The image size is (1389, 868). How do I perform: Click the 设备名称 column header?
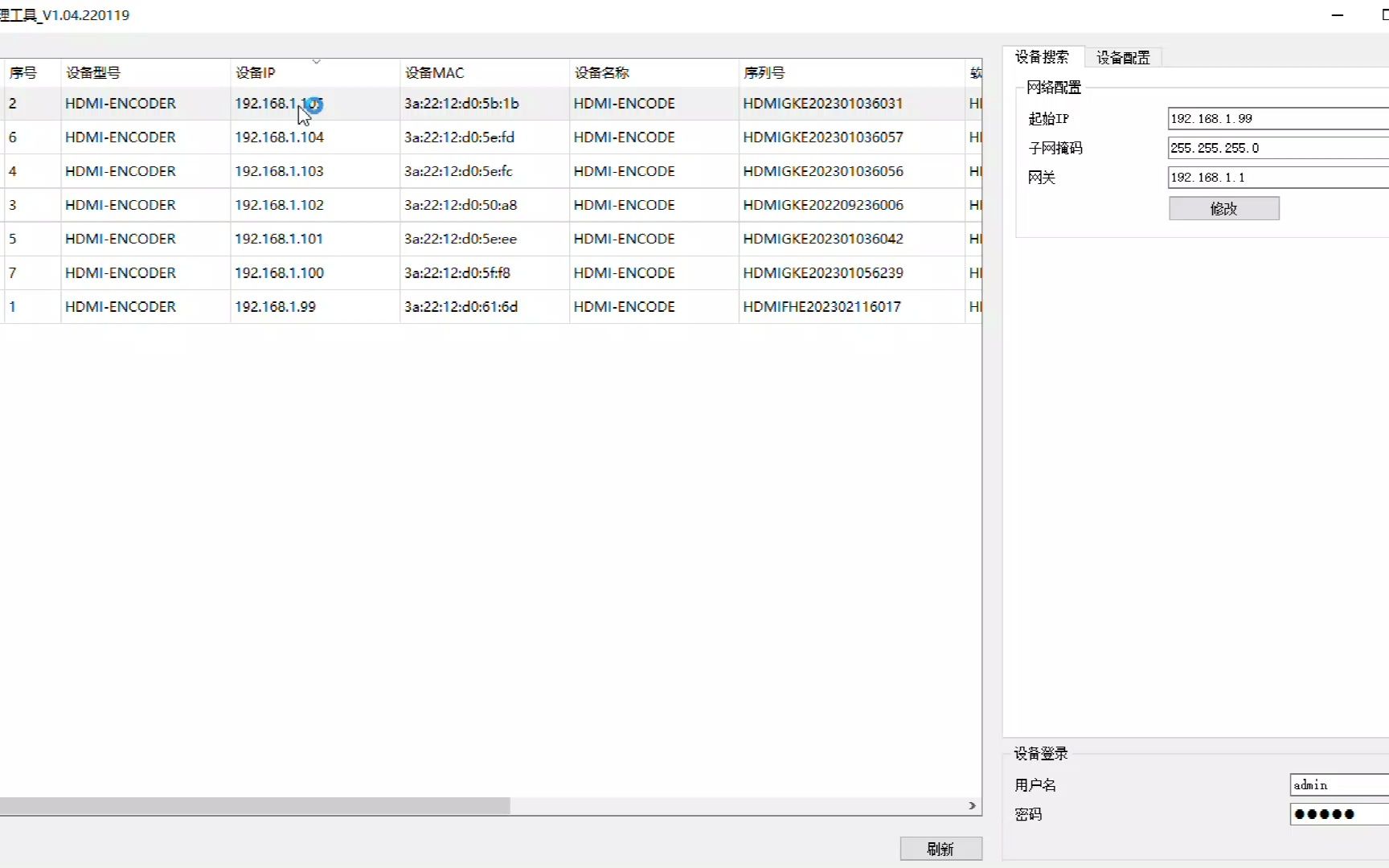click(x=601, y=72)
